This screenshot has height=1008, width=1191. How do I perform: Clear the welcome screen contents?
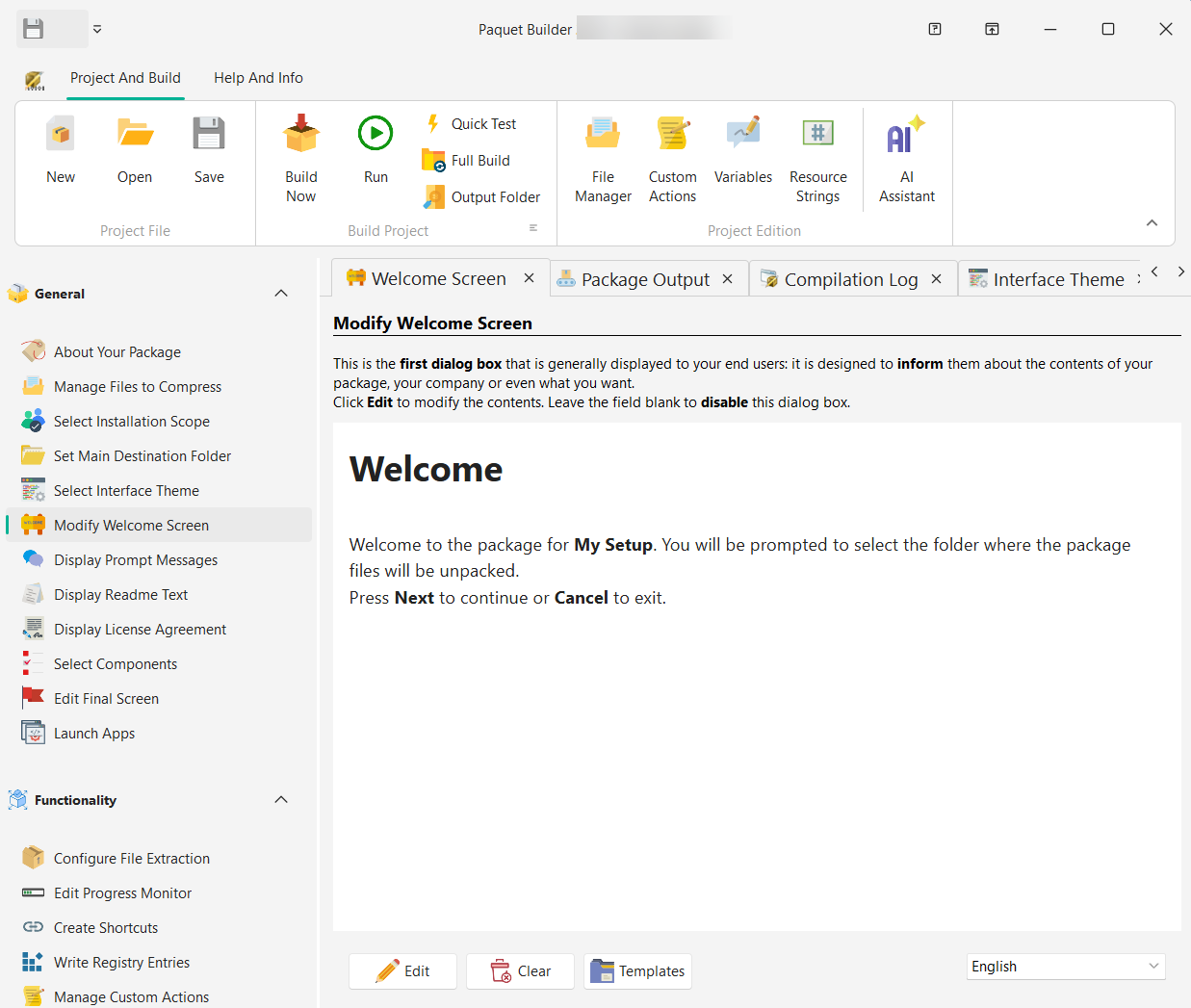(520, 971)
